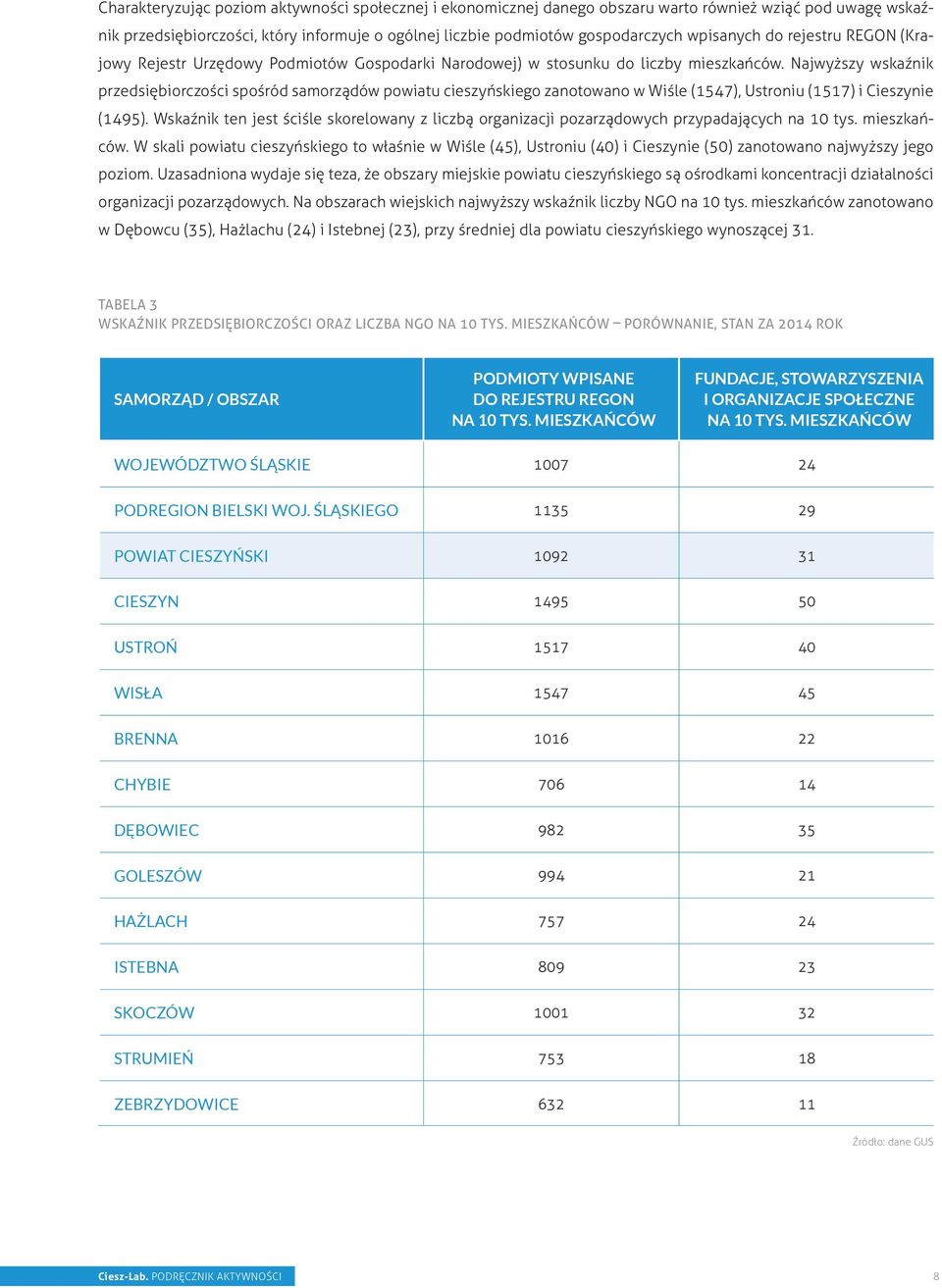Click the TABELA 3 caption title
The image size is (942, 1288).
coord(128,305)
